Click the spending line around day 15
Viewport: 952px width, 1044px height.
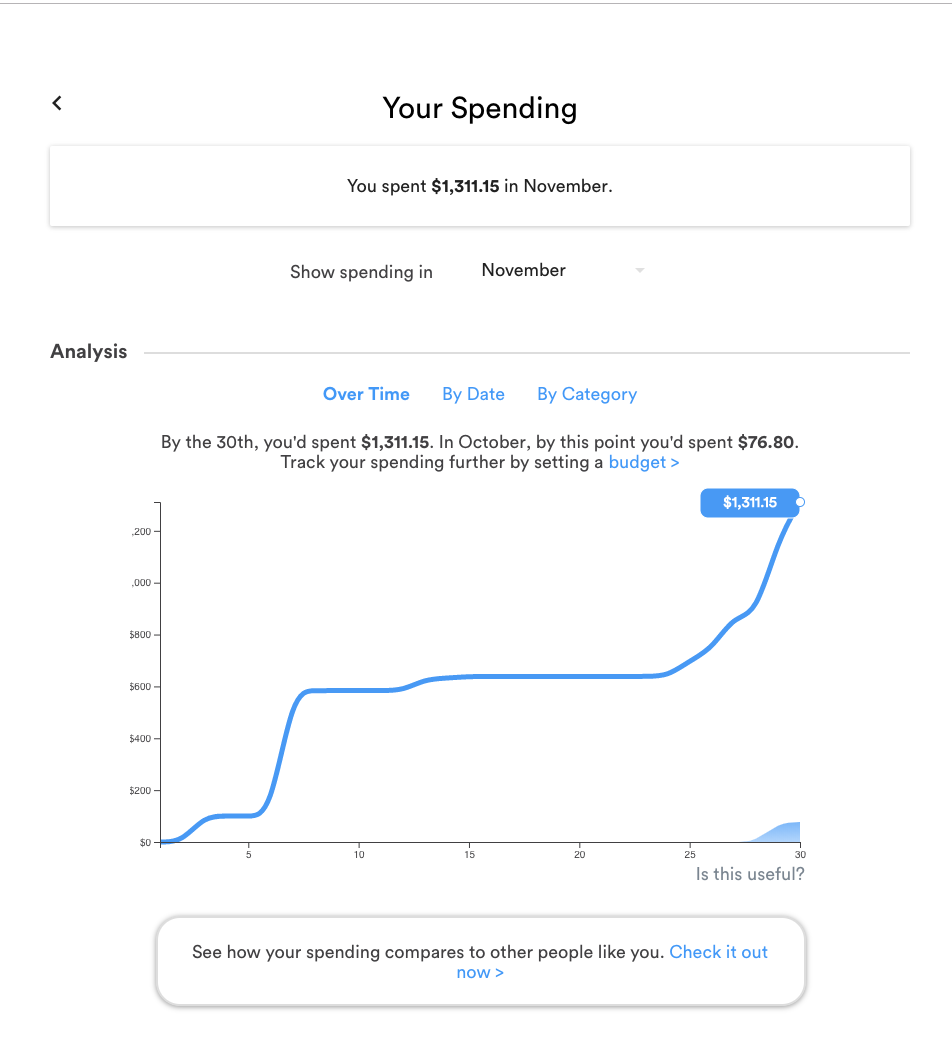pos(469,678)
